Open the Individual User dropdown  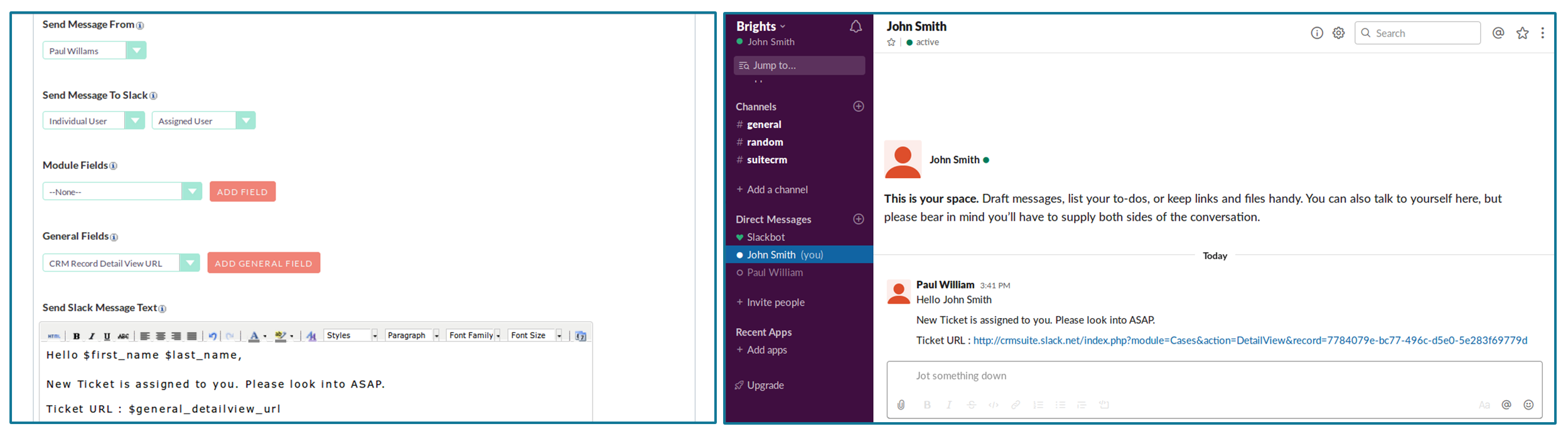pyautogui.click(x=94, y=120)
